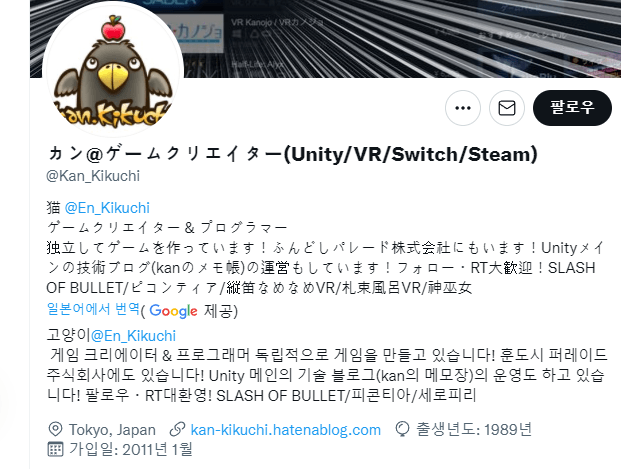Select the Tokyo, Japan location text
621x469 pixels.
click(x=112, y=430)
